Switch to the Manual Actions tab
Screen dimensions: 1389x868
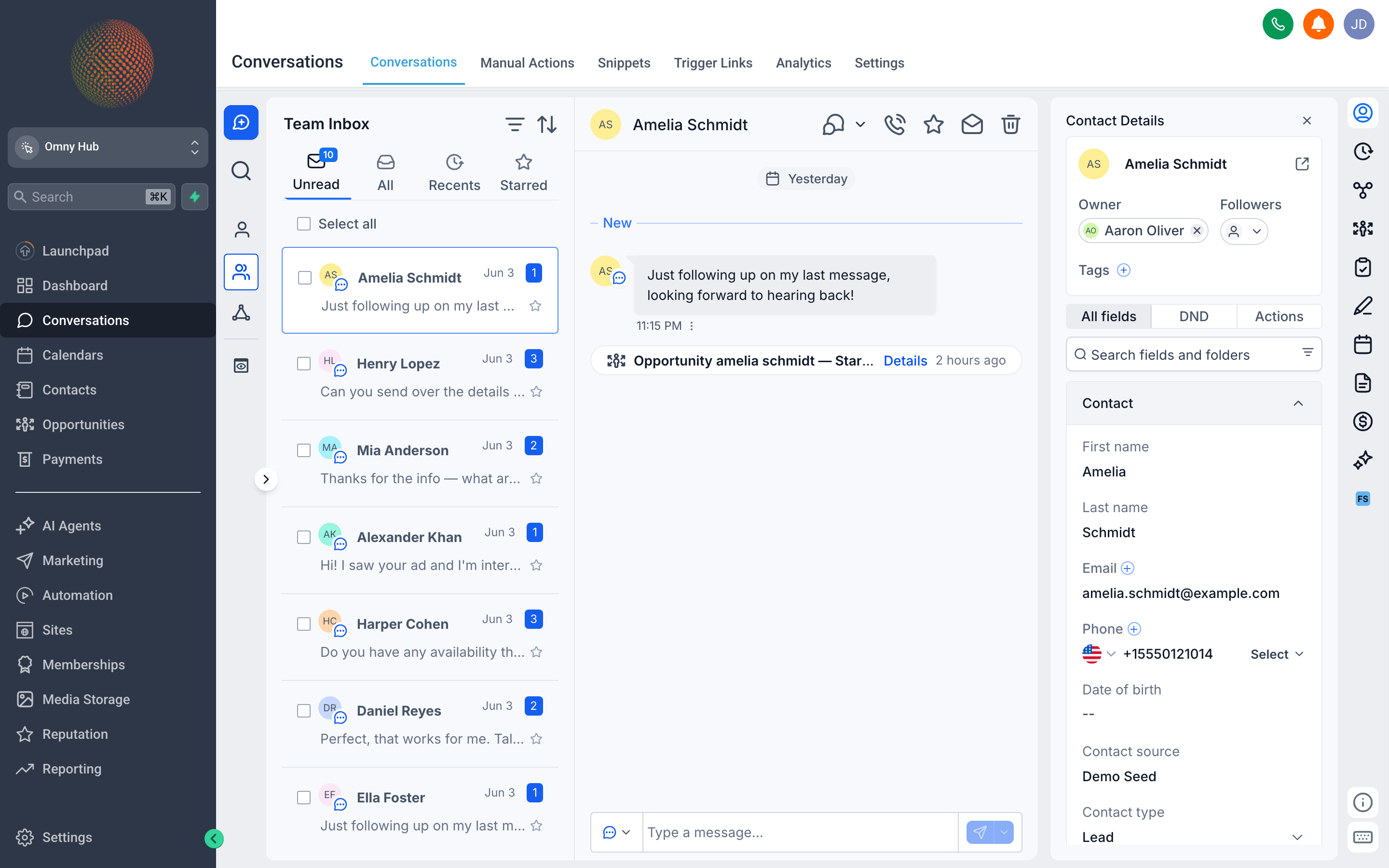tap(527, 63)
